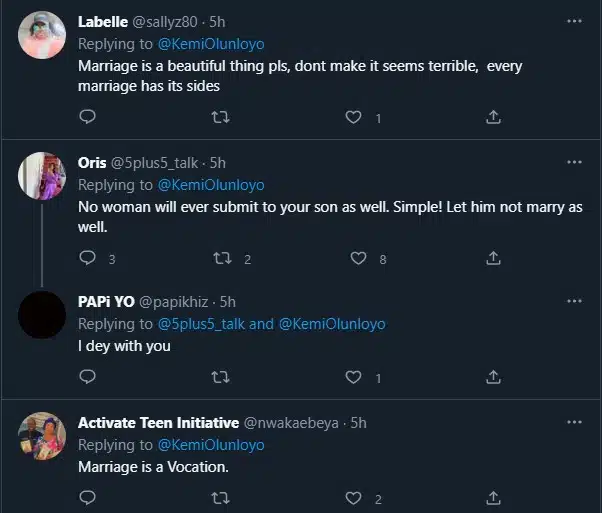Image resolution: width=602 pixels, height=513 pixels.
Task: Open more options on PAPi YO's tweet
Action: [x=574, y=301]
